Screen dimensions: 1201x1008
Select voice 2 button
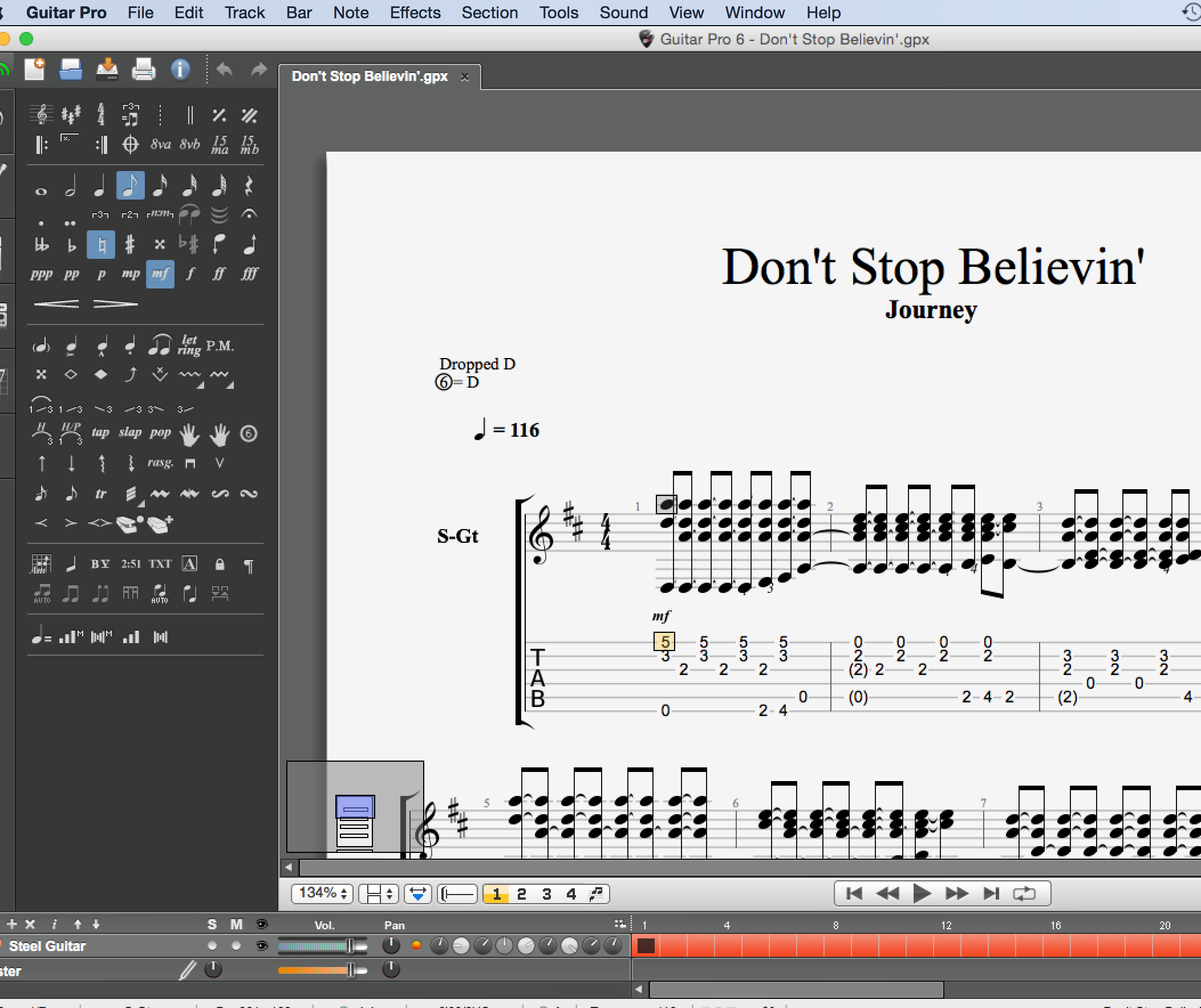coord(521,893)
